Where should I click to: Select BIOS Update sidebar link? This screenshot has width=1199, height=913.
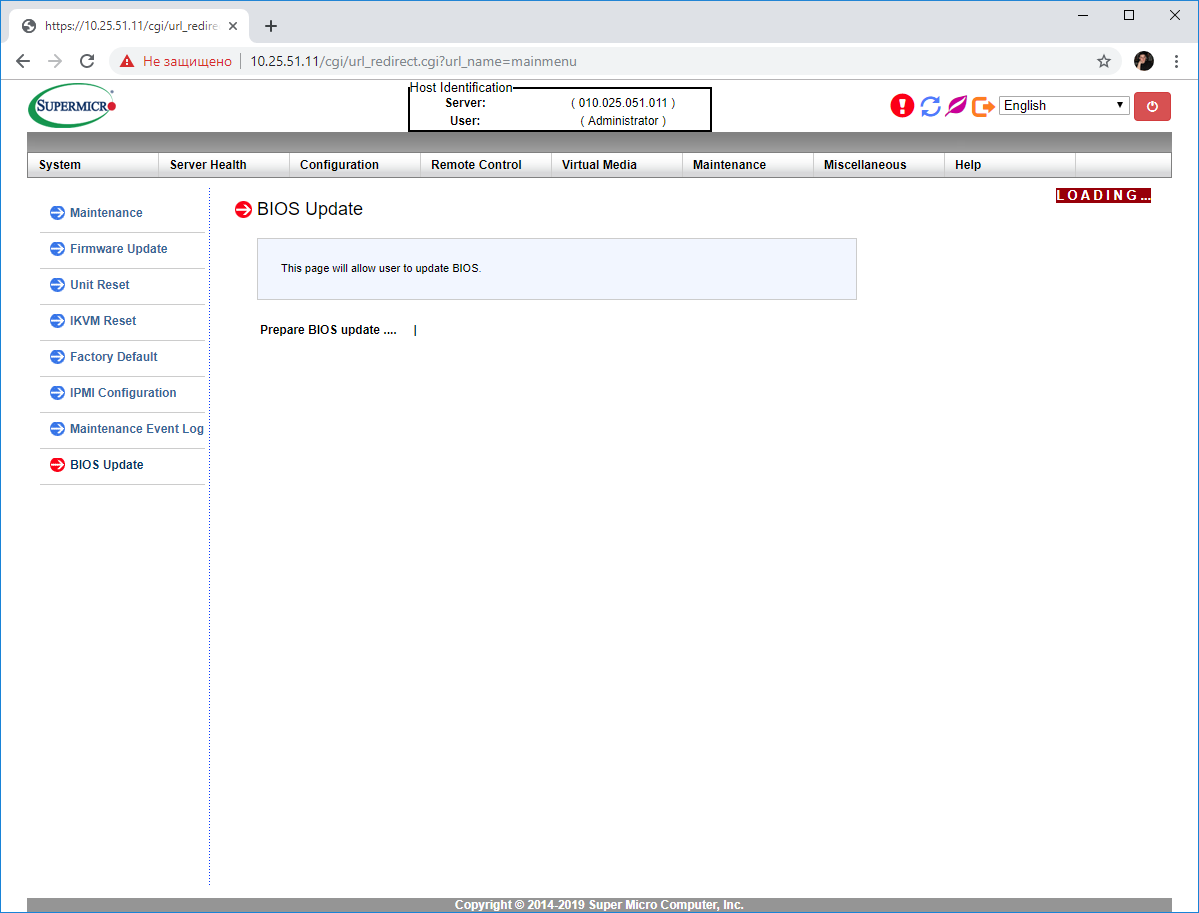(x=106, y=464)
